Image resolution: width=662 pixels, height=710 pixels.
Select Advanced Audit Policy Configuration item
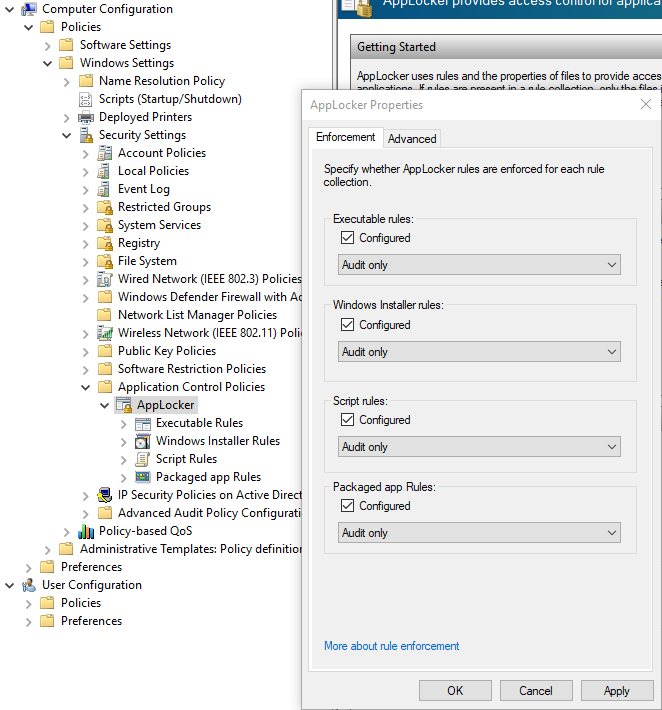[x=210, y=513]
